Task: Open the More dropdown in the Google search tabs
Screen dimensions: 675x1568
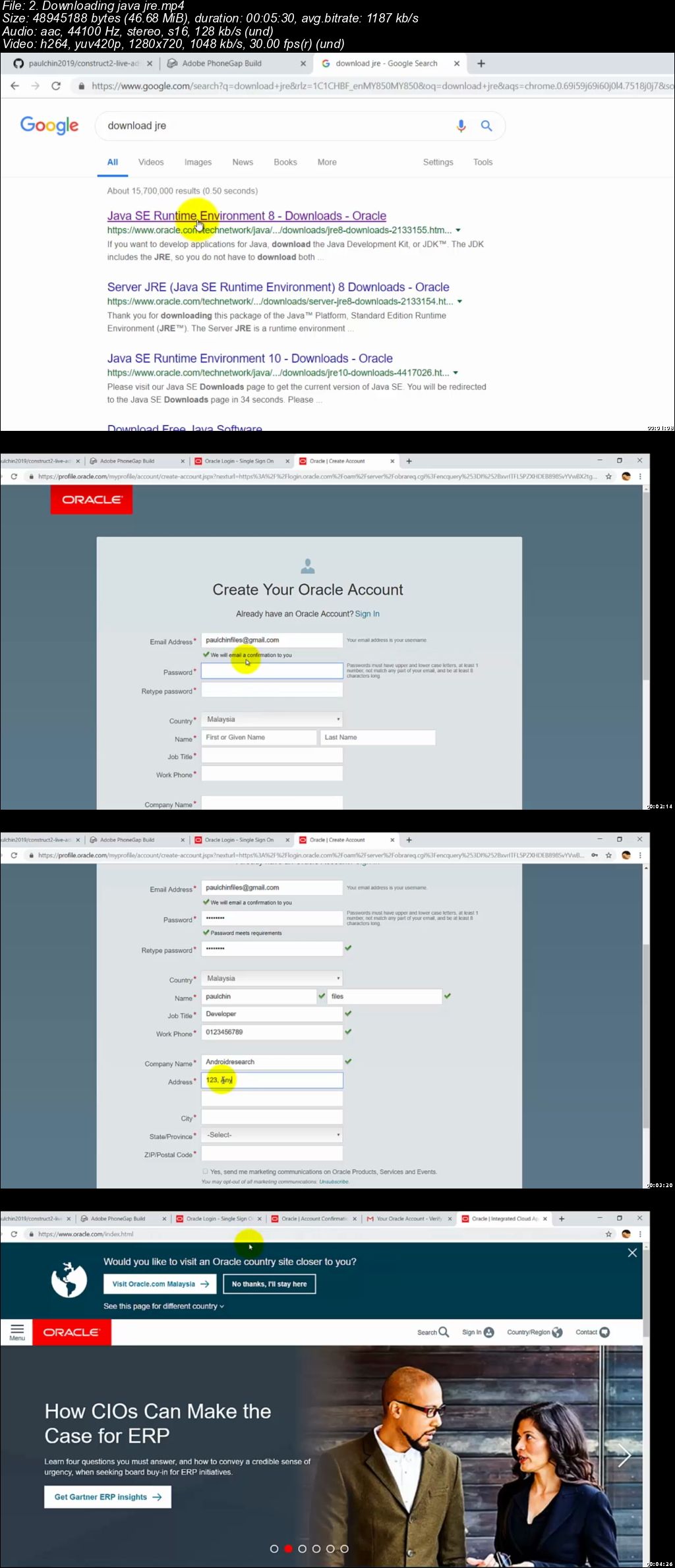Action: [x=327, y=162]
